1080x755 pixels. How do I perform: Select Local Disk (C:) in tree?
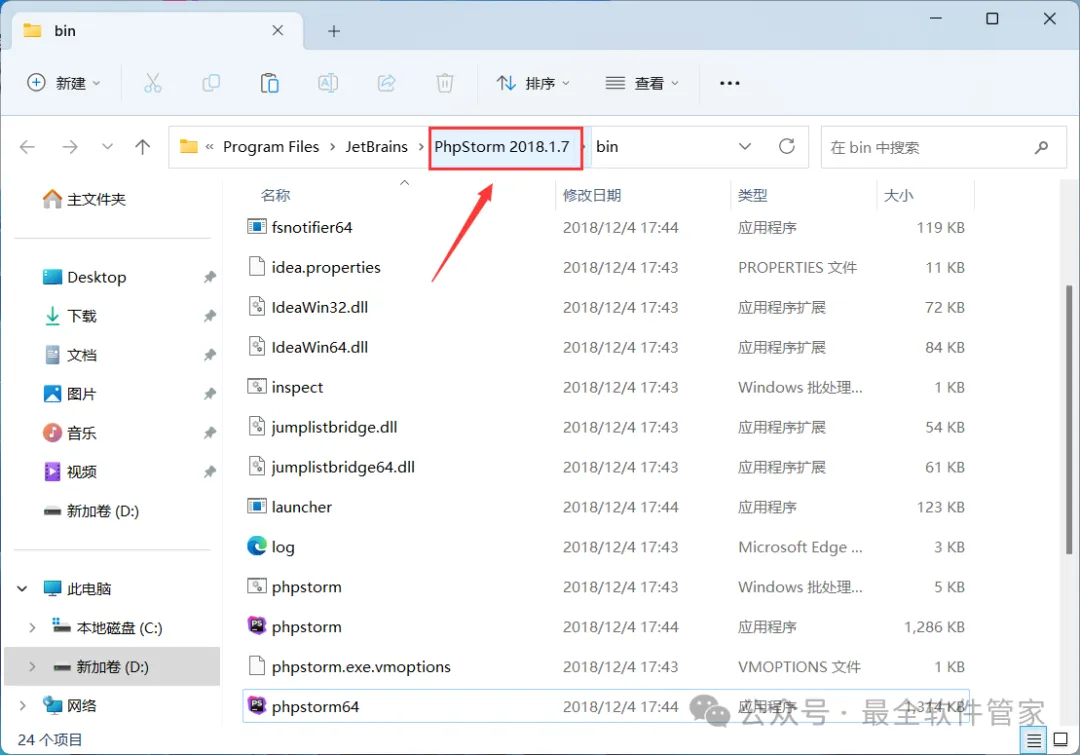119,628
